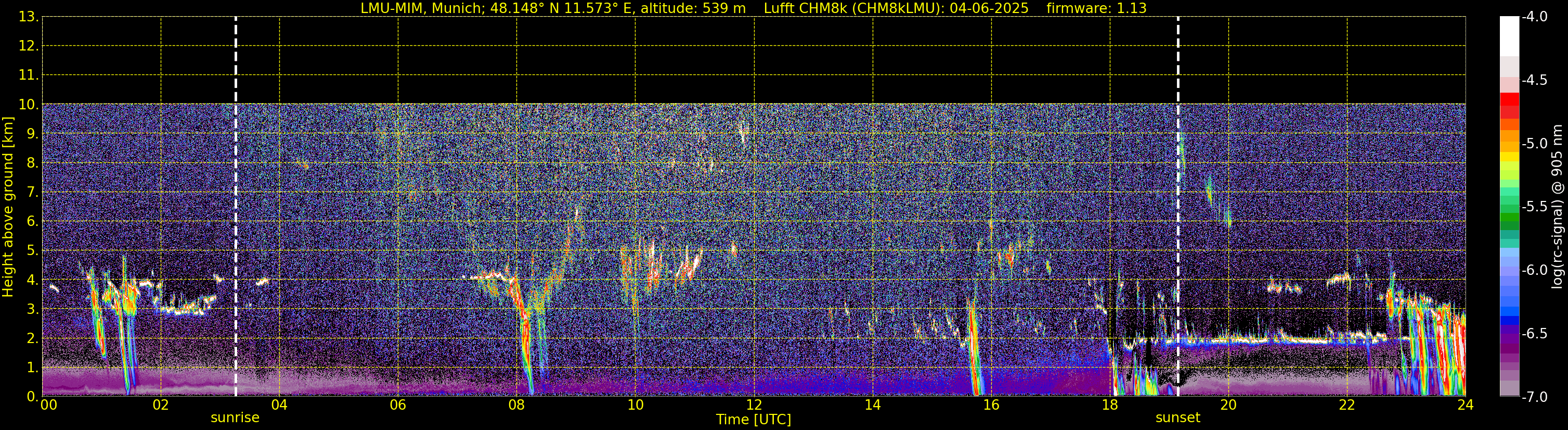Click the time-axis tick label '24'
Screen dimensions: 1568x430
coord(1466,405)
